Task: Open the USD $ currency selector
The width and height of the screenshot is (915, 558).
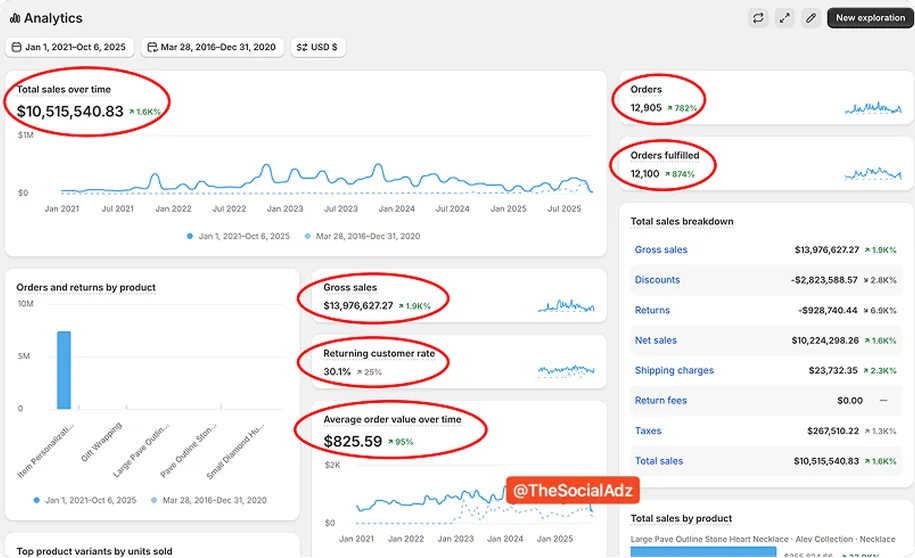Action: pos(318,47)
